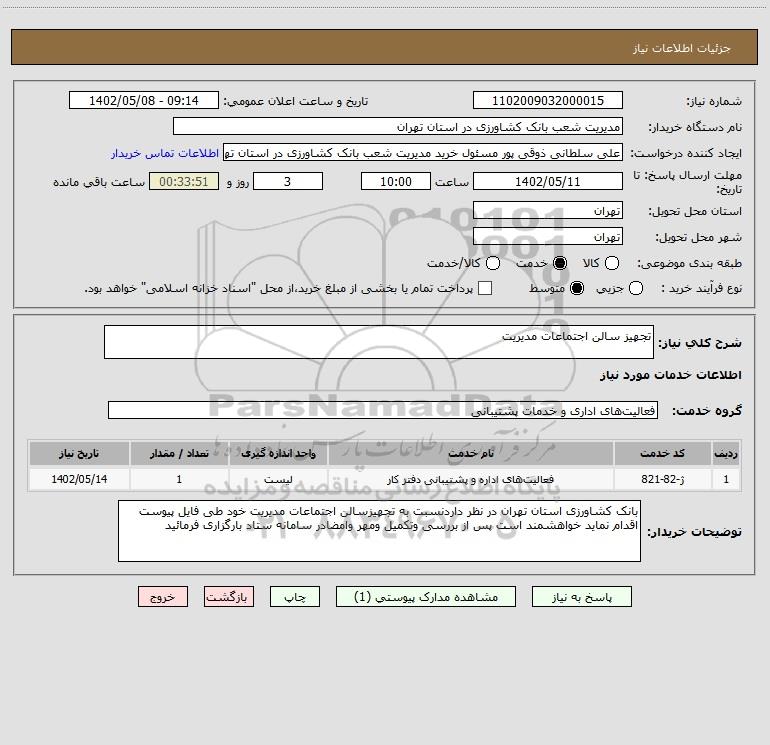
Task: Open مشاهده مدارک پیوستی (1)
Action: point(426,597)
